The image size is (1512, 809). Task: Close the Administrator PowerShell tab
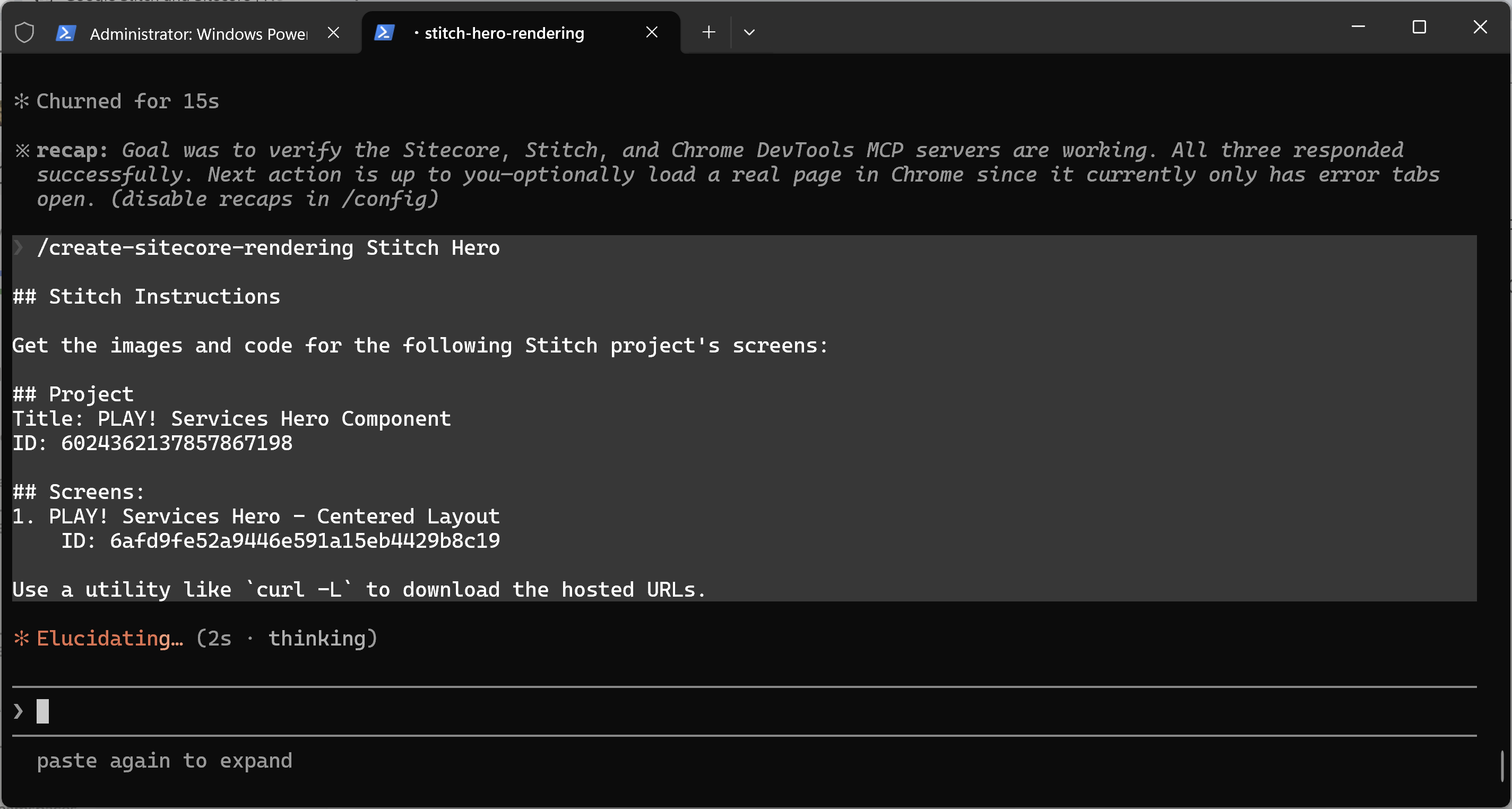[333, 32]
